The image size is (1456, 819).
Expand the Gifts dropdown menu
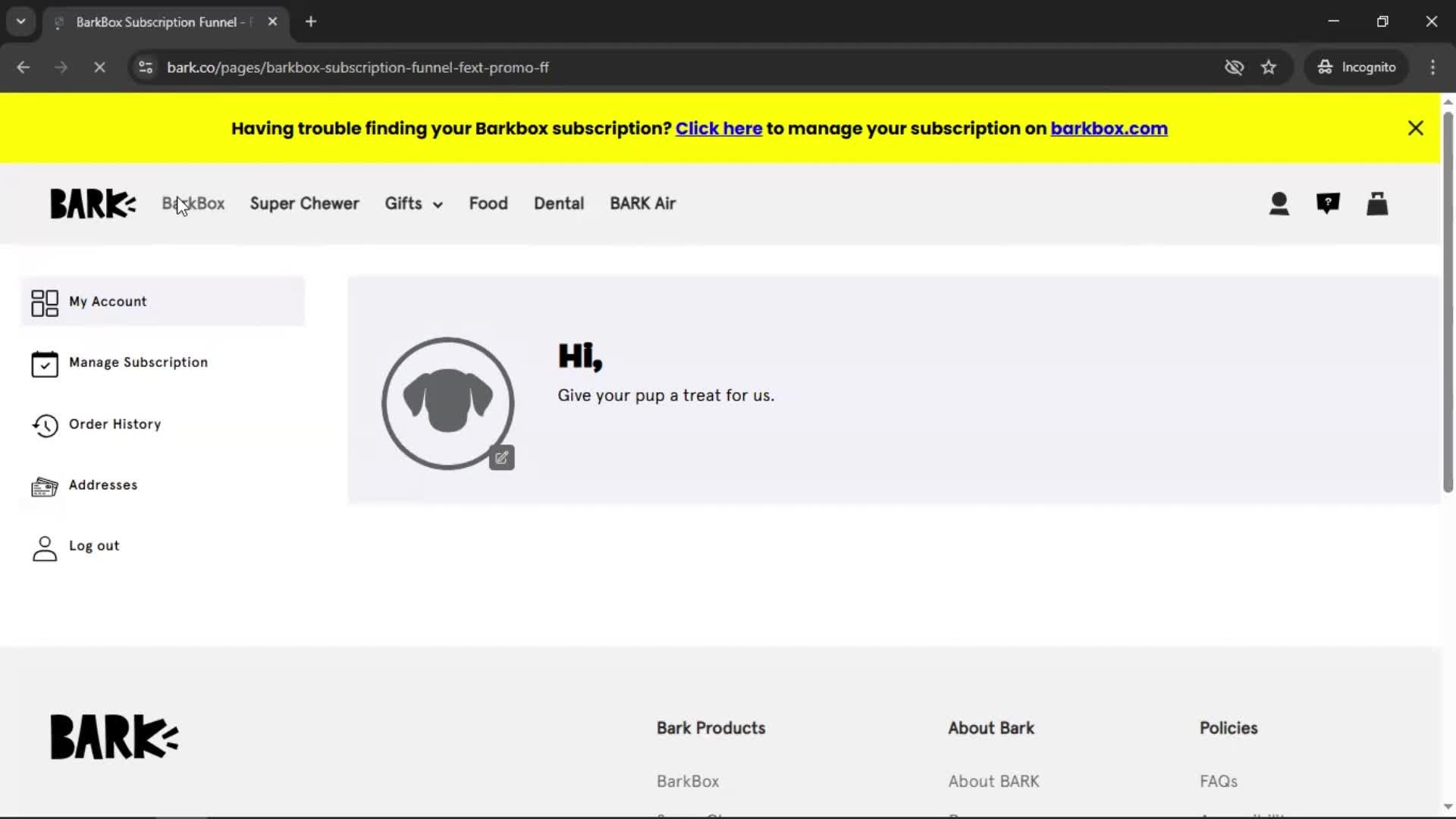(x=413, y=203)
